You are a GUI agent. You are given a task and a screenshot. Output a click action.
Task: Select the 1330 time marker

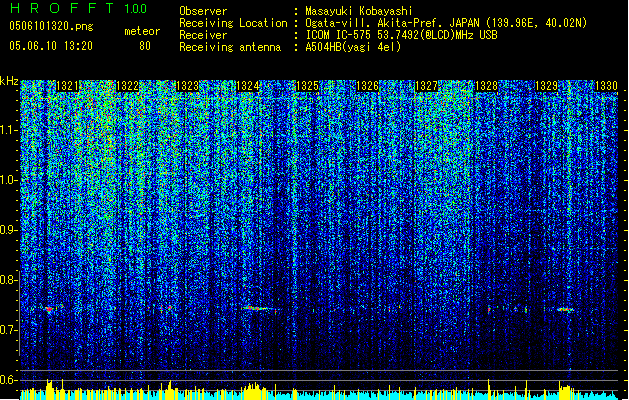606,86
